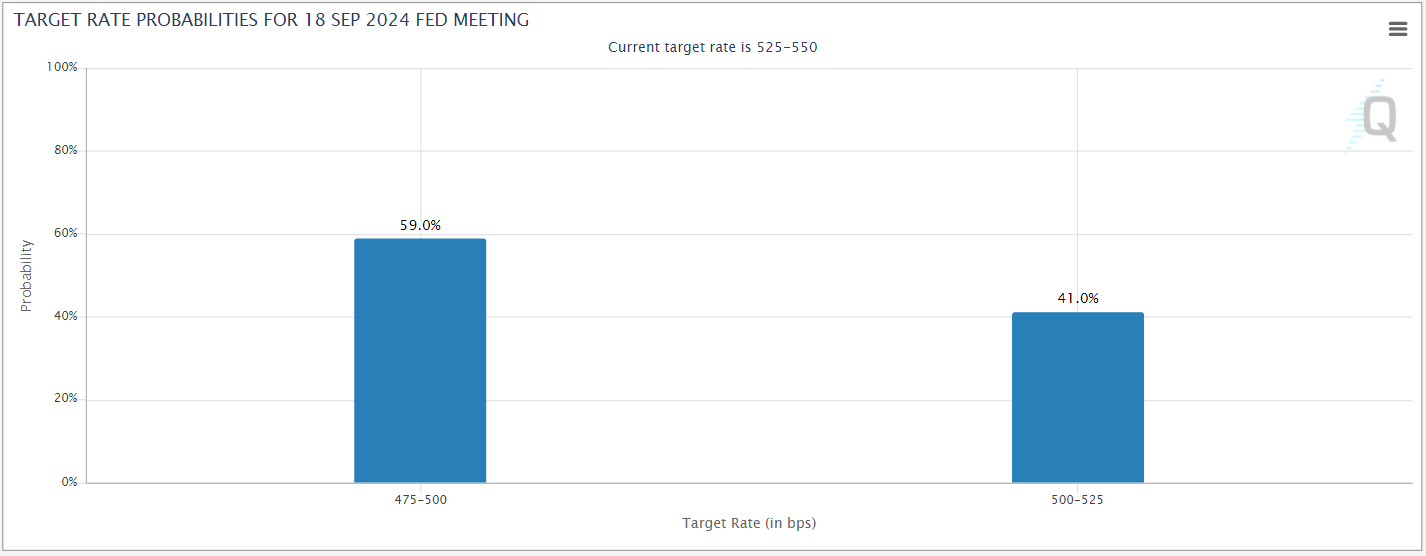Click the QuikStrike Q logo watermark
Image resolution: width=1426 pixels, height=556 pixels.
point(1371,116)
